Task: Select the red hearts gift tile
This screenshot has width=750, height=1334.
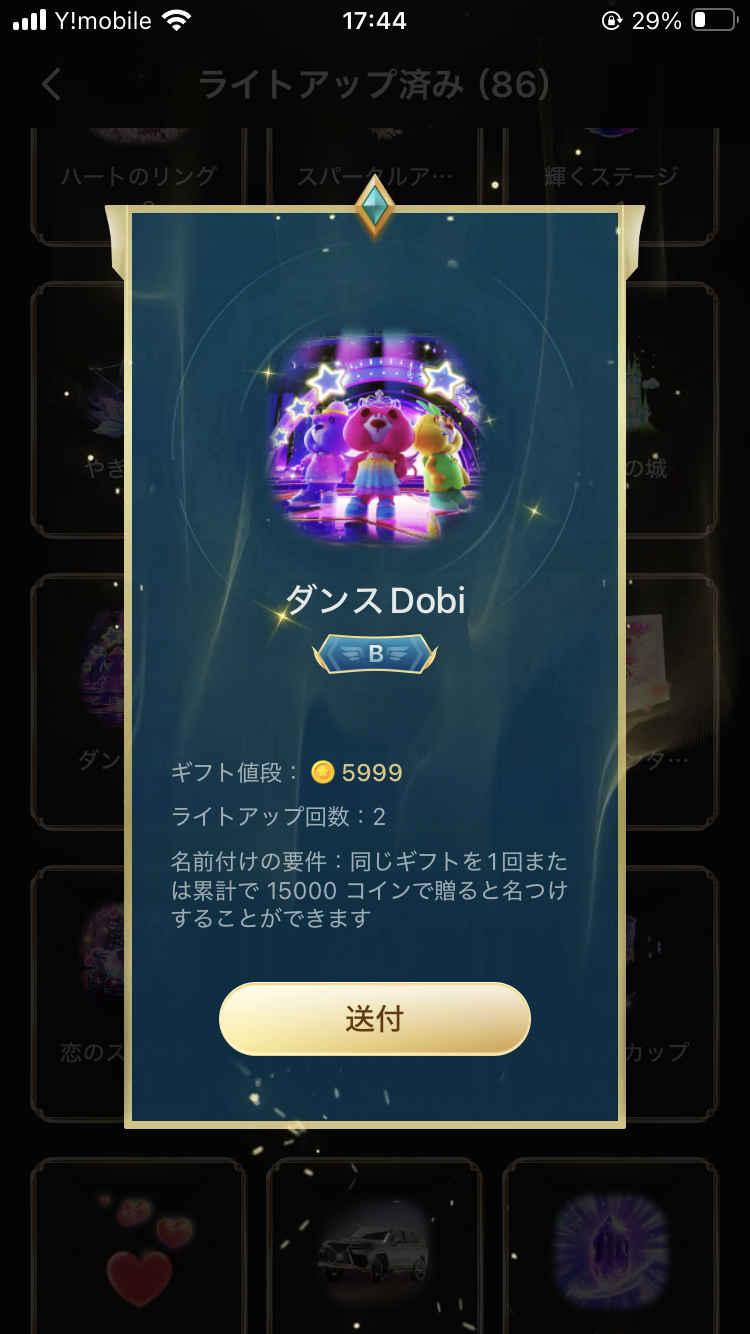Action: coord(139,1246)
